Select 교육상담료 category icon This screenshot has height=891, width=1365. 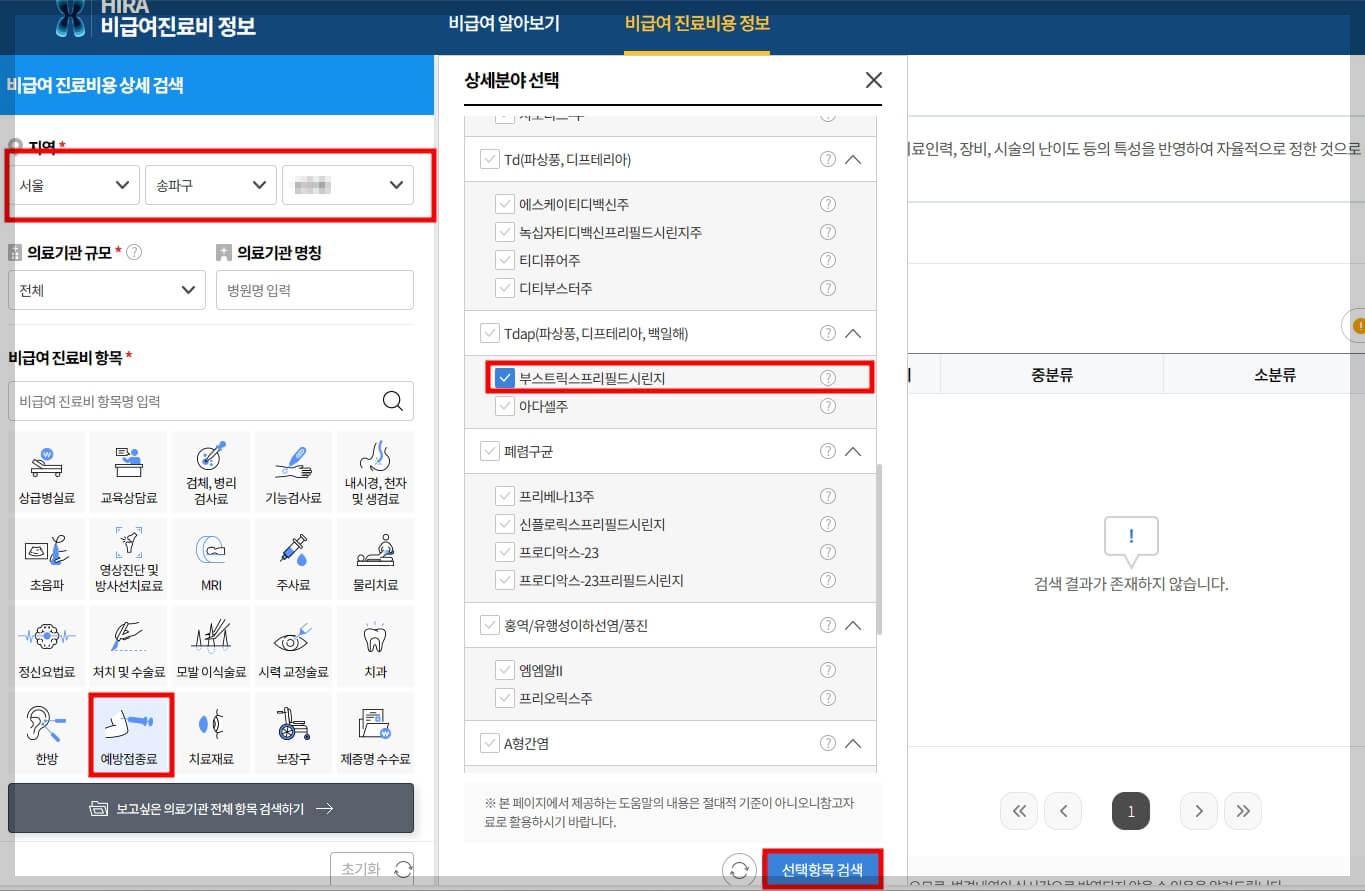point(129,473)
